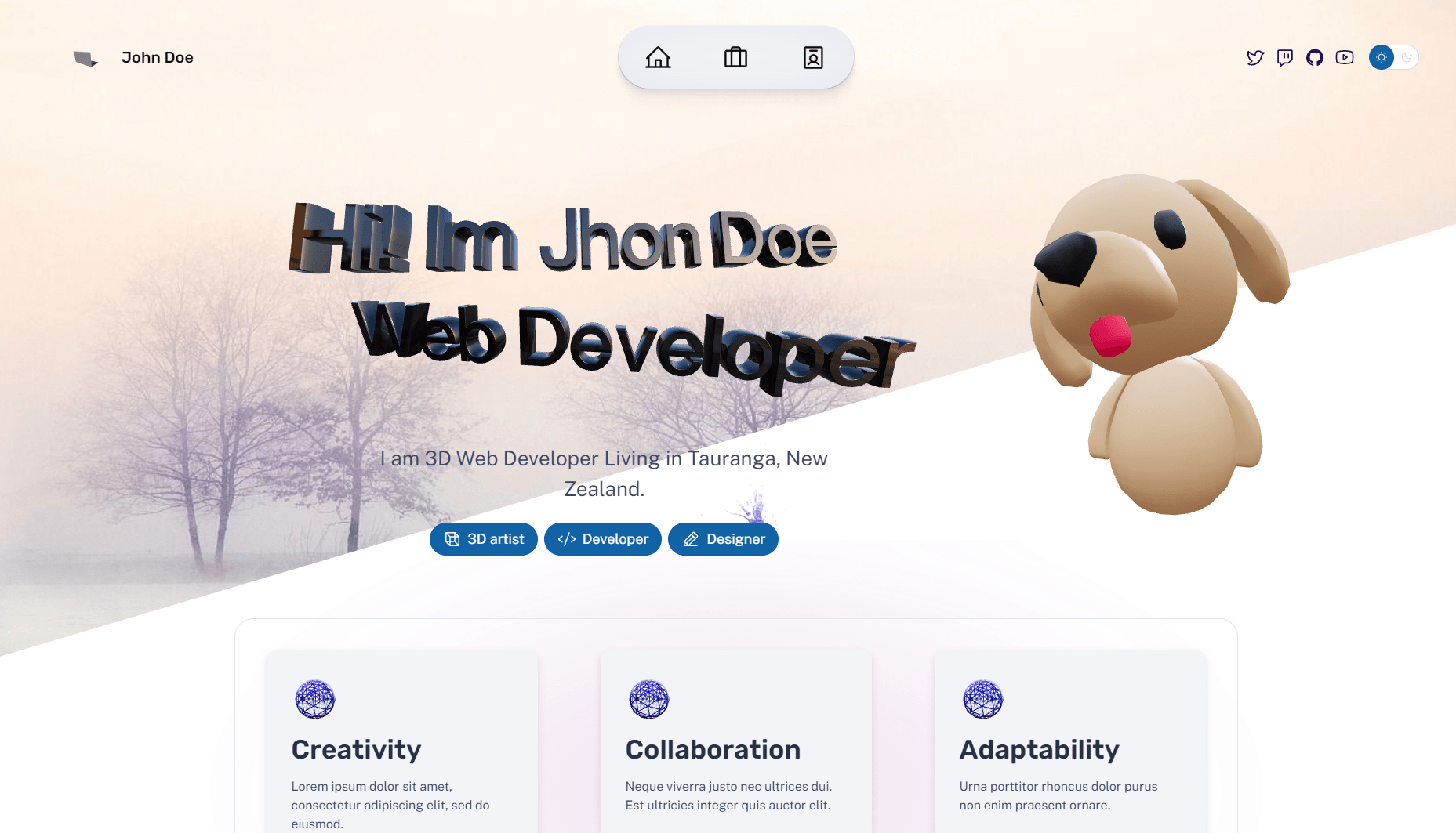The image size is (1456, 833).
Task: Open the Twitch channel icon
Action: click(x=1285, y=57)
